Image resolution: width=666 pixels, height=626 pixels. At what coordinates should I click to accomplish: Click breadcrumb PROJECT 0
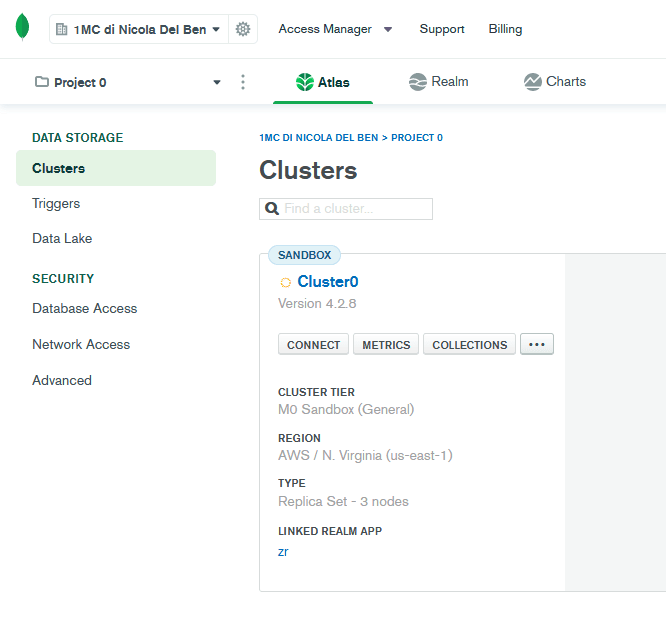click(417, 138)
